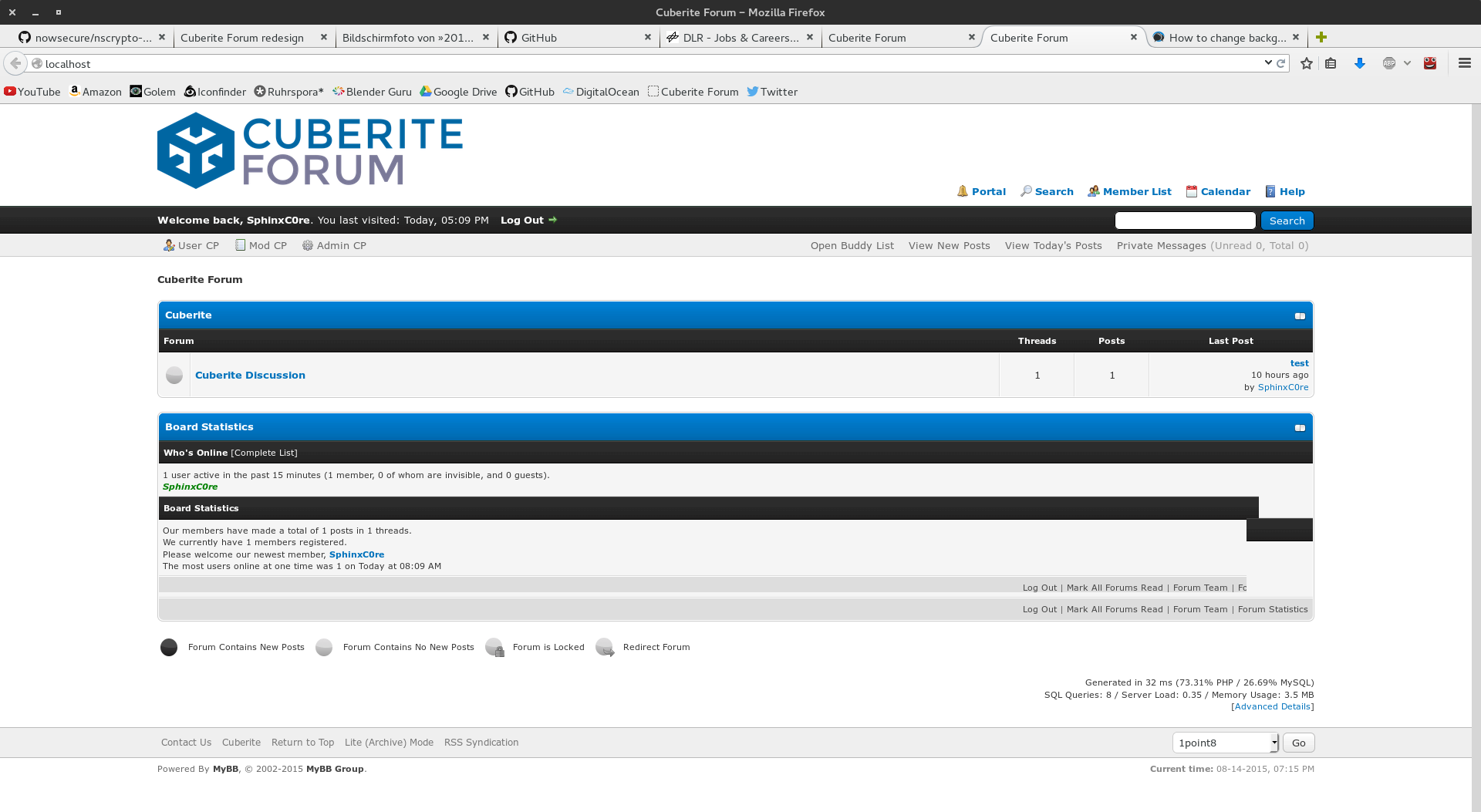The height and width of the screenshot is (812, 1481).
Task: Click Log Out in the welcome bar
Action: click(522, 220)
